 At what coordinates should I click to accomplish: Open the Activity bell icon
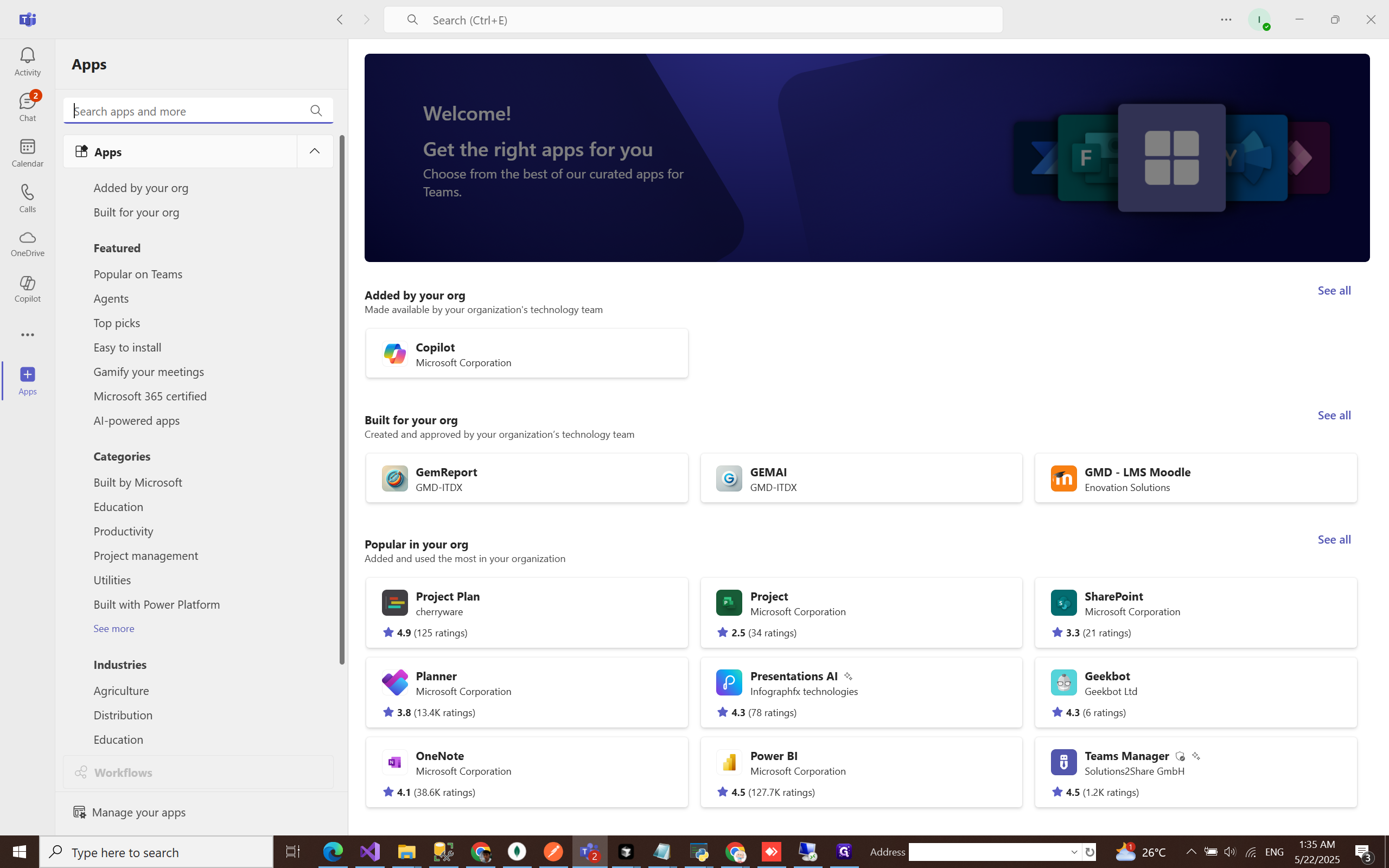click(x=28, y=61)
